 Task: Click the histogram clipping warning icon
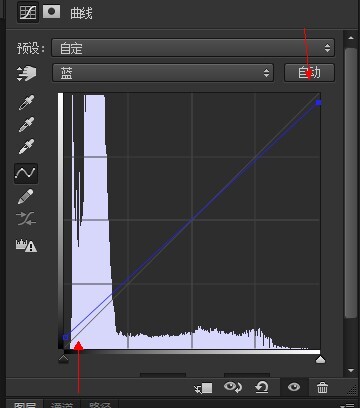[26, 245]
